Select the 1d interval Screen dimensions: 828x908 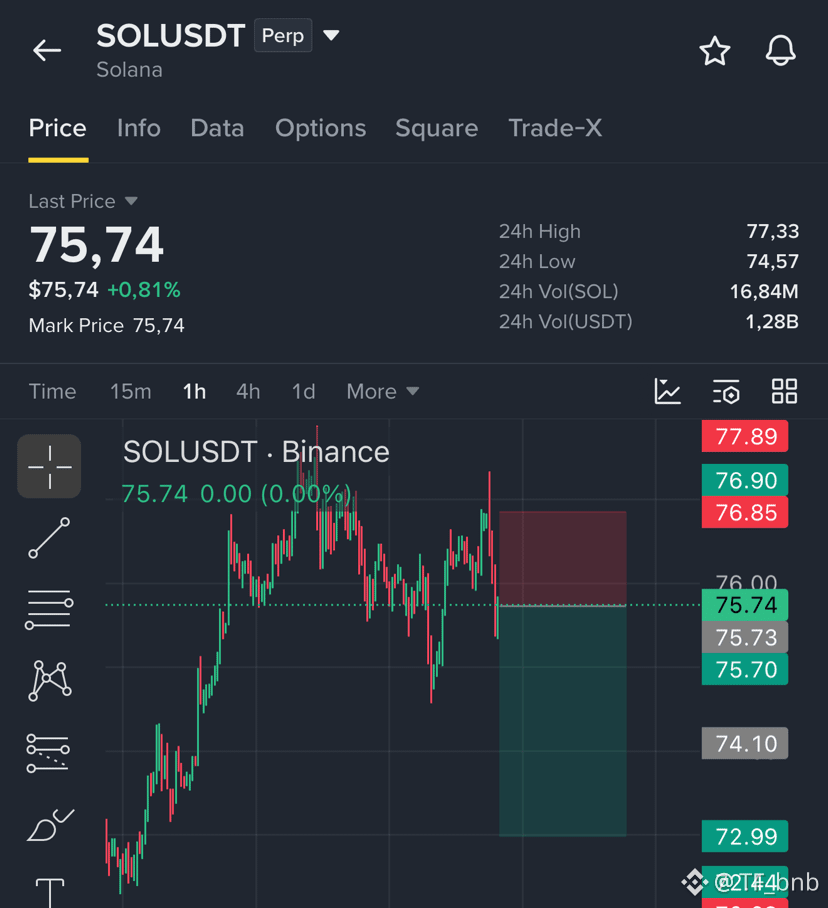tap(303, 391)
